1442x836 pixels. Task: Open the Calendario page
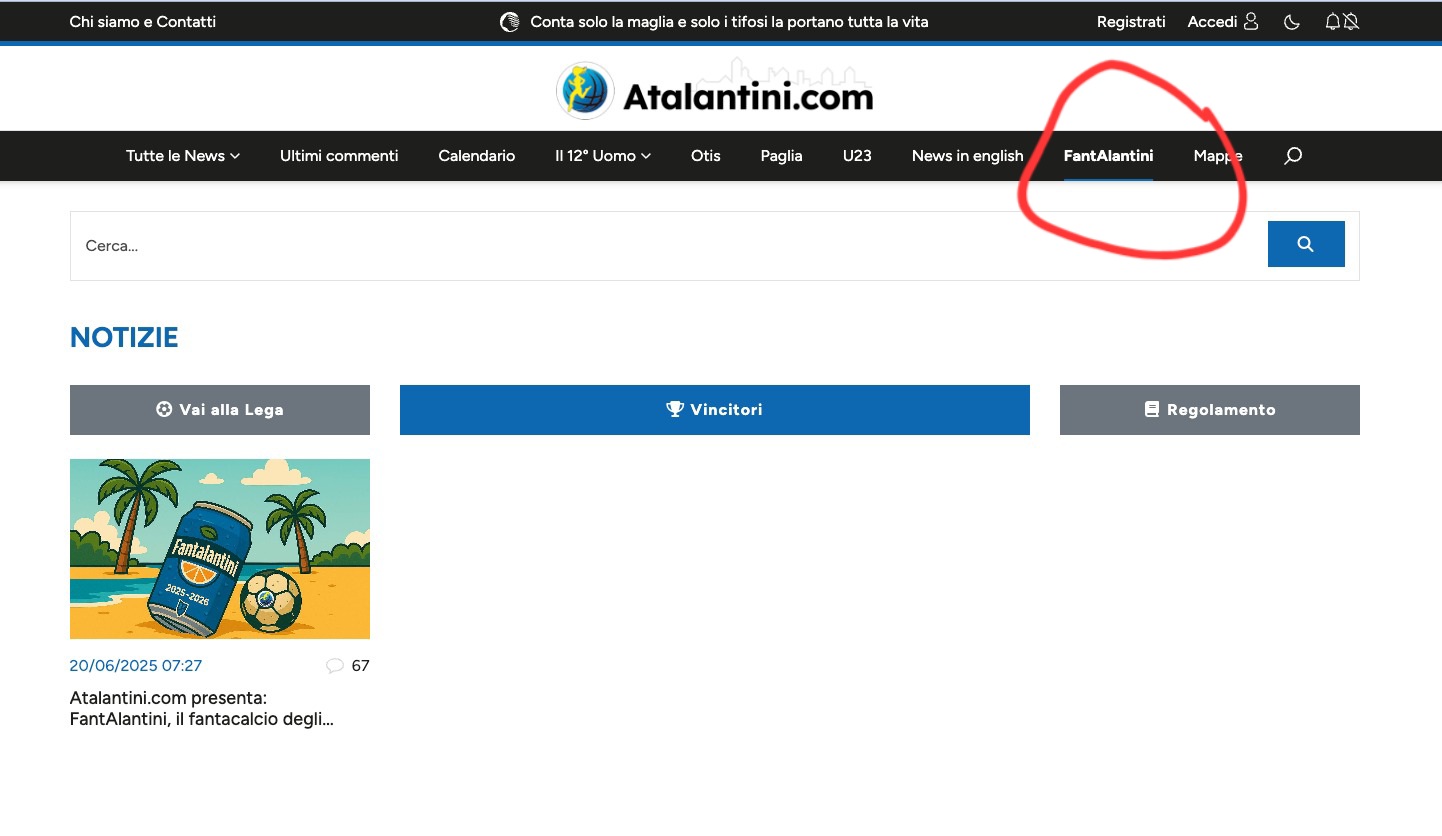point(476,156)
